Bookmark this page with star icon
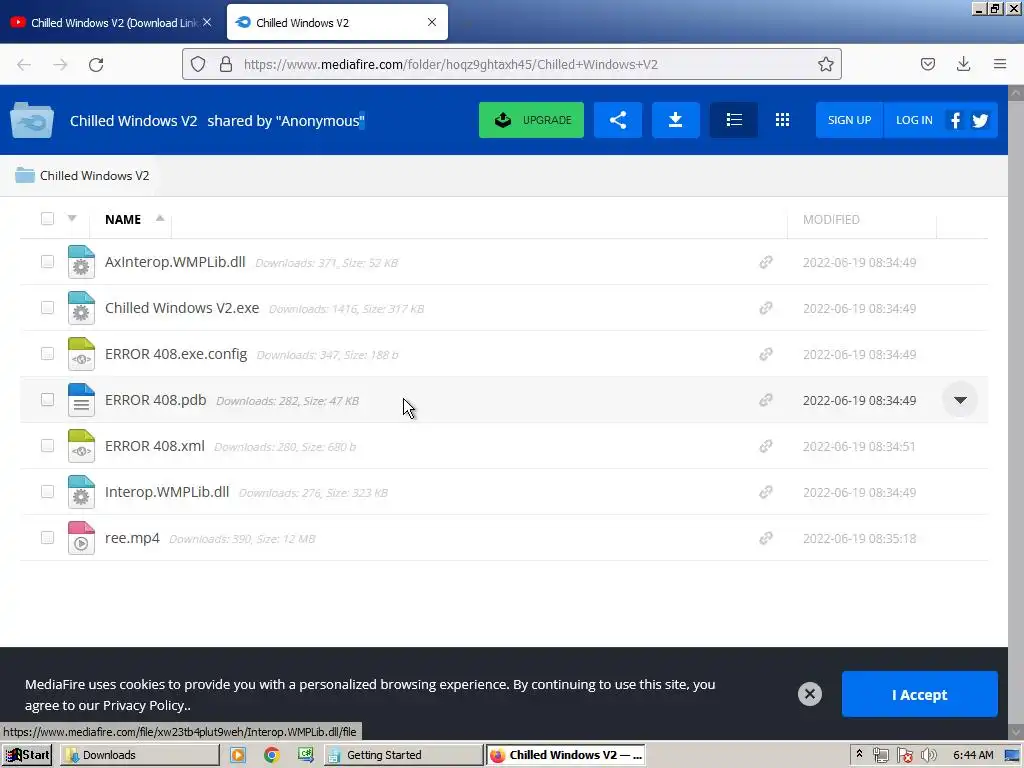 click(825, 64)
